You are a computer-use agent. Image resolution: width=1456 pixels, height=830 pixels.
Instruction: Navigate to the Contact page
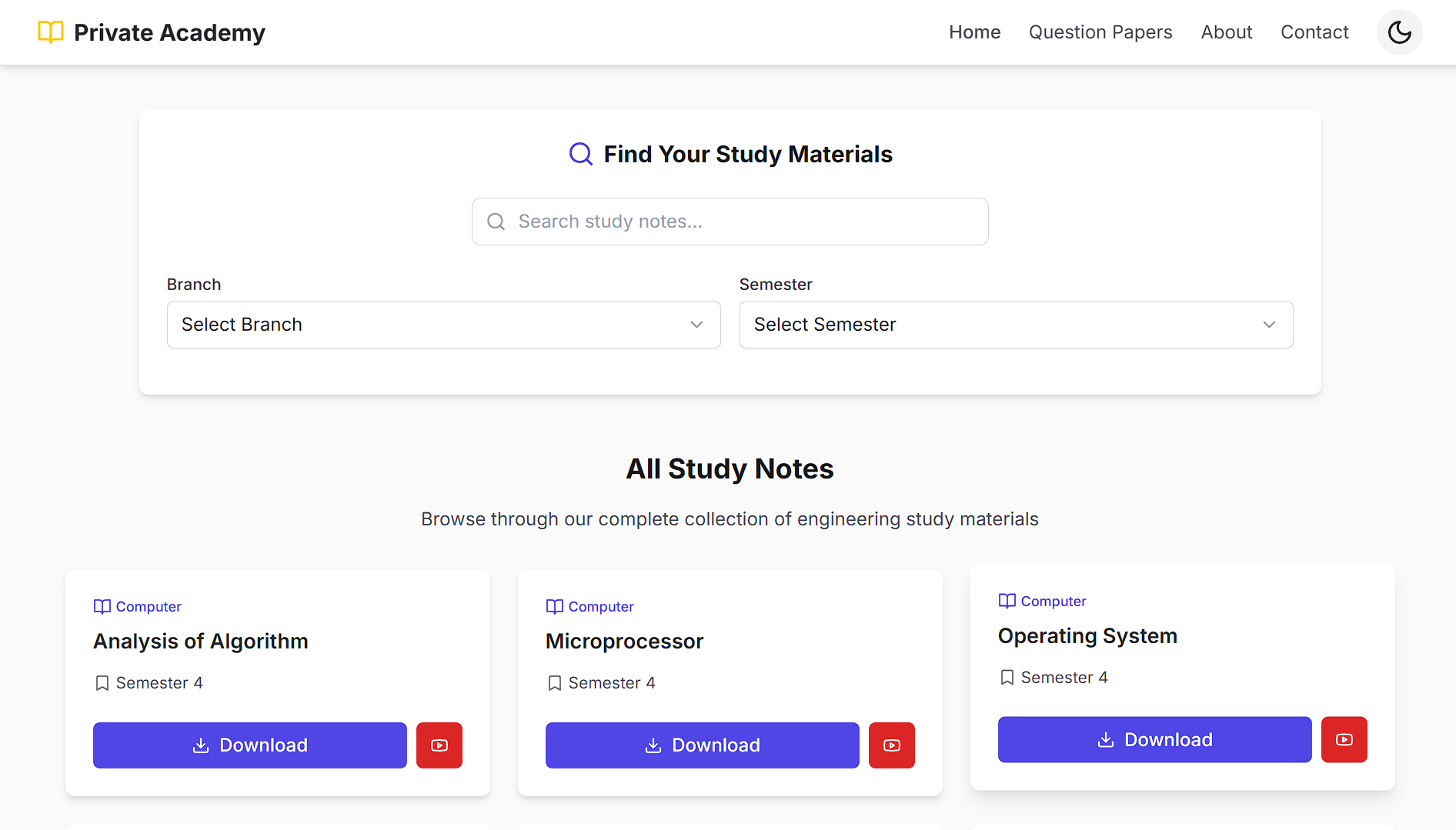(x=1314, y=32)
